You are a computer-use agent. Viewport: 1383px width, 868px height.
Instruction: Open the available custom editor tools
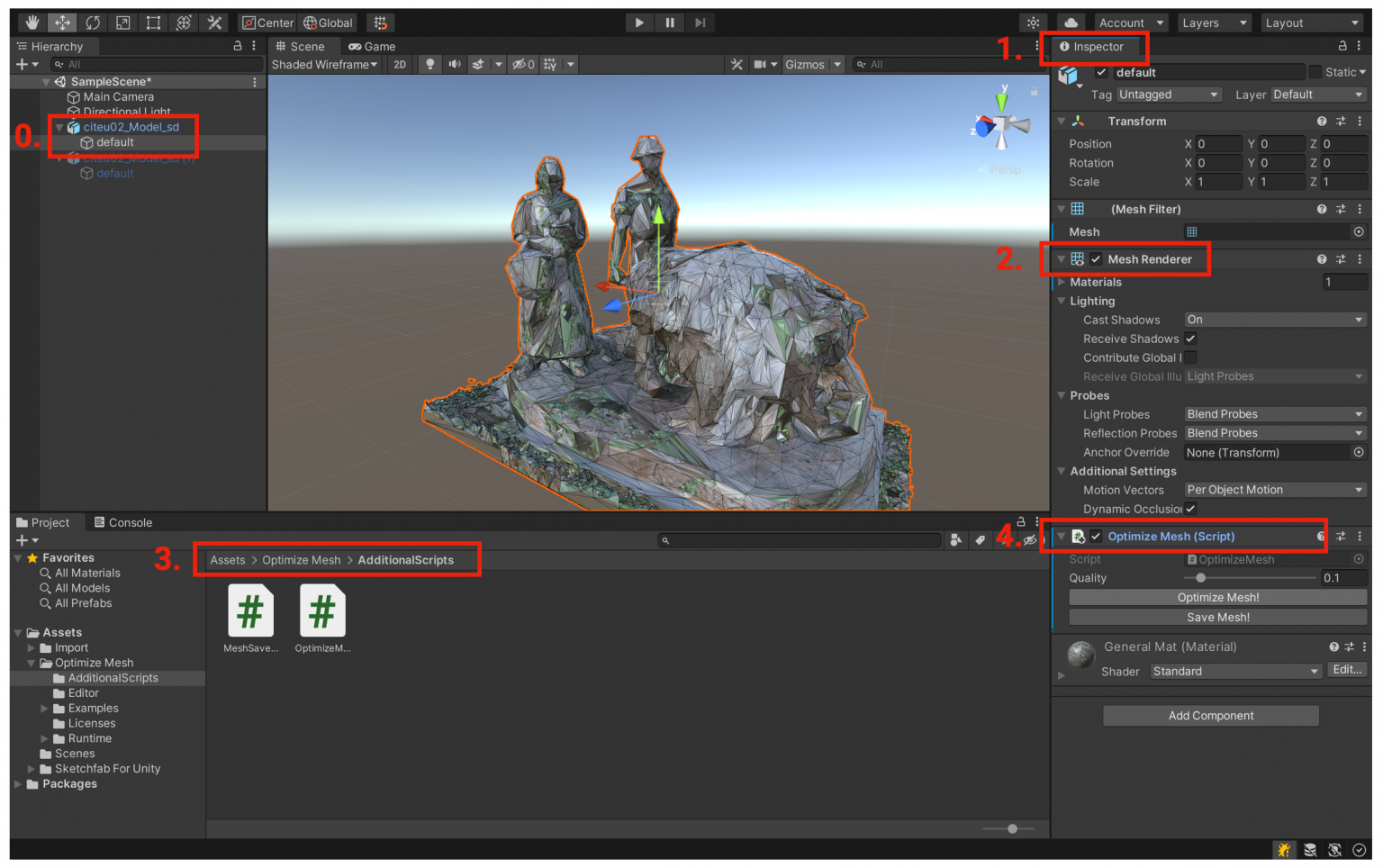[215, 22]
